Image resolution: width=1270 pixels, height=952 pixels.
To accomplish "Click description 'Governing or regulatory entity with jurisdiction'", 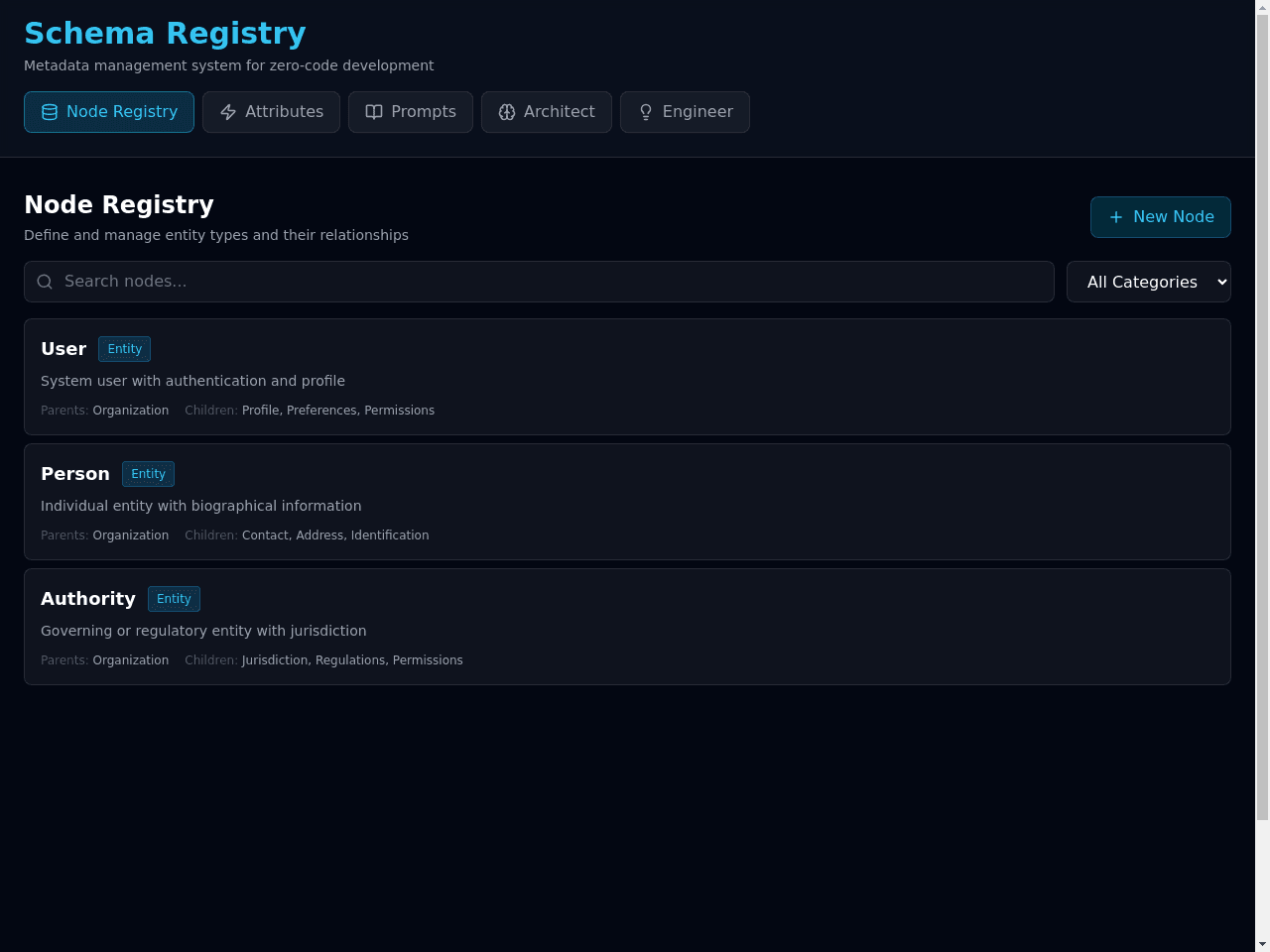I will point(203,631).
